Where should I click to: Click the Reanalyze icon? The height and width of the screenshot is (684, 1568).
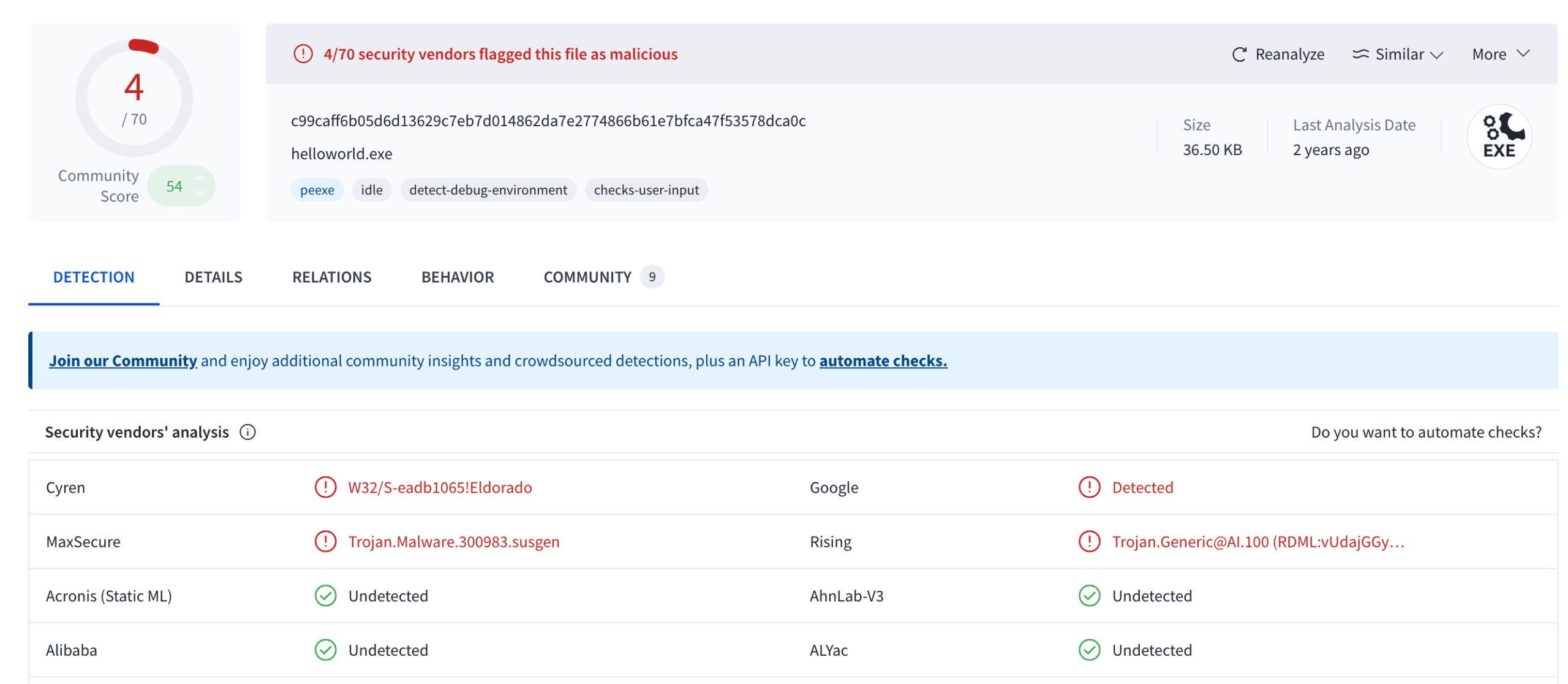coord(1240,54)
